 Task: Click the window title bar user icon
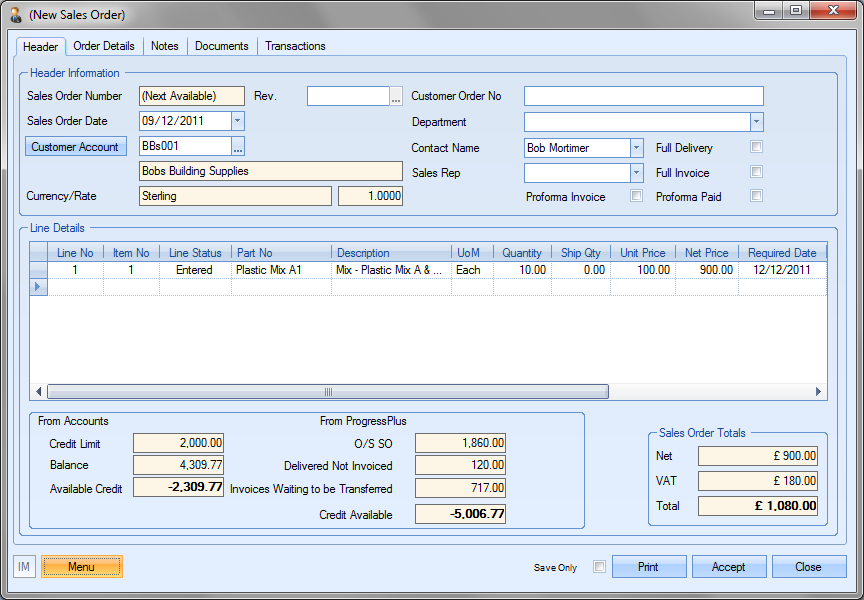coord(15,14)
